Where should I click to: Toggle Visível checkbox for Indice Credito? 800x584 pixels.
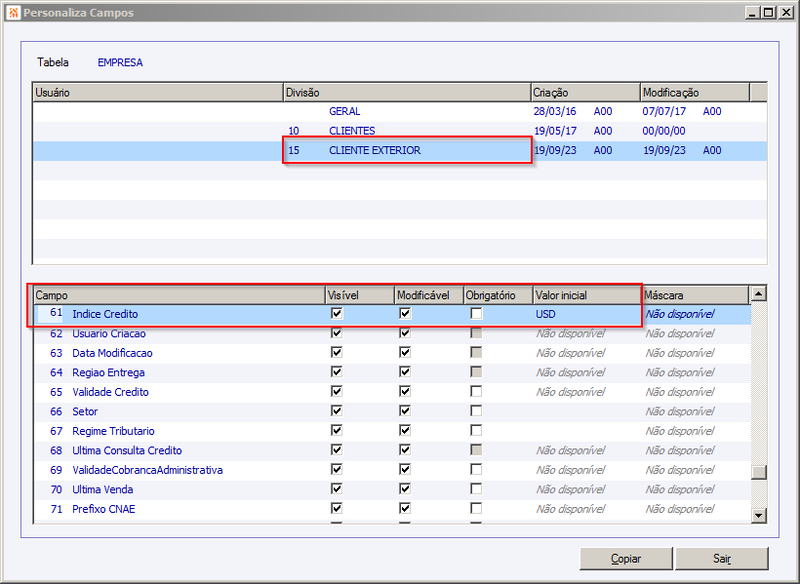[337, 313]
